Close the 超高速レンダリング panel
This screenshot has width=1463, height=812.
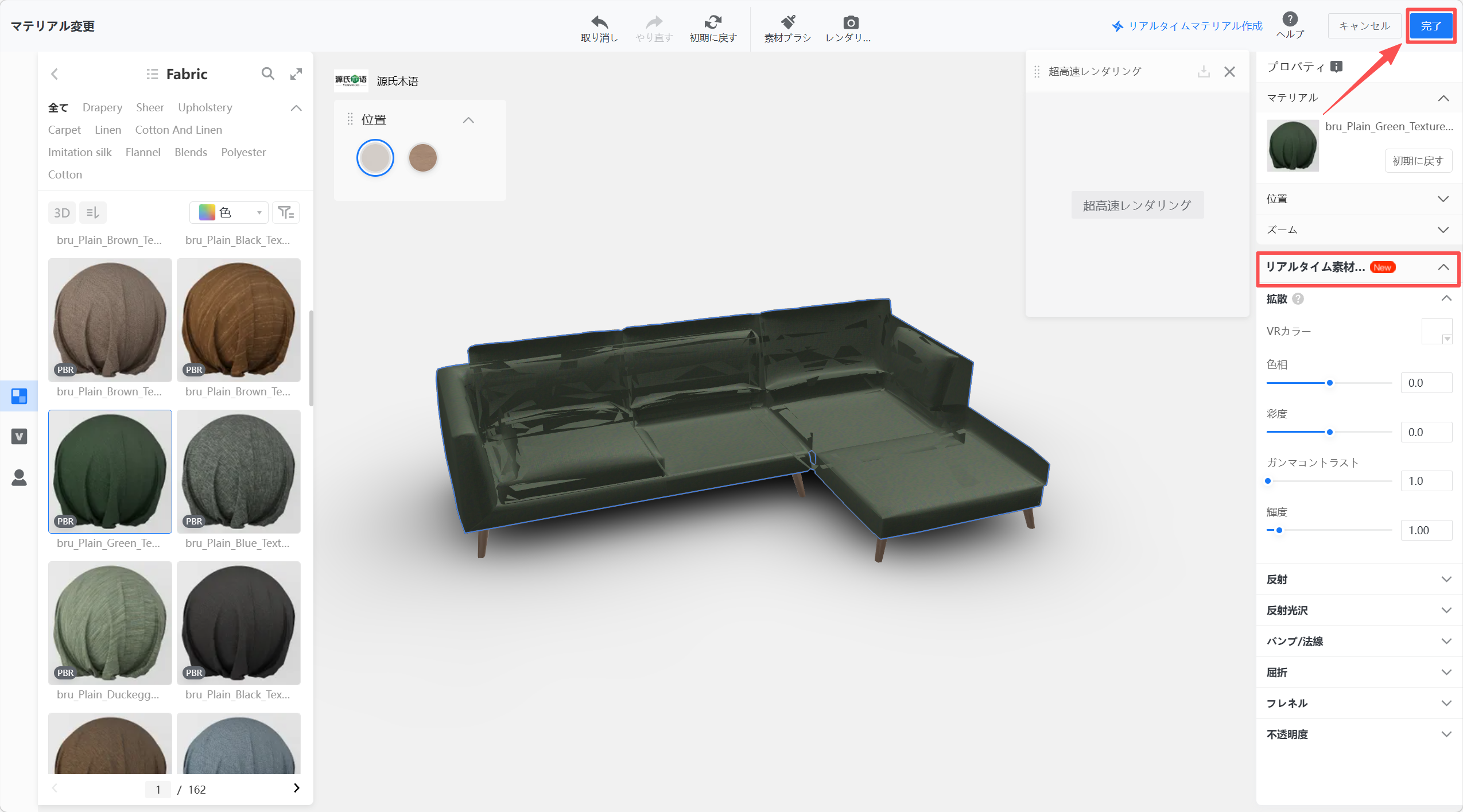1229,72
